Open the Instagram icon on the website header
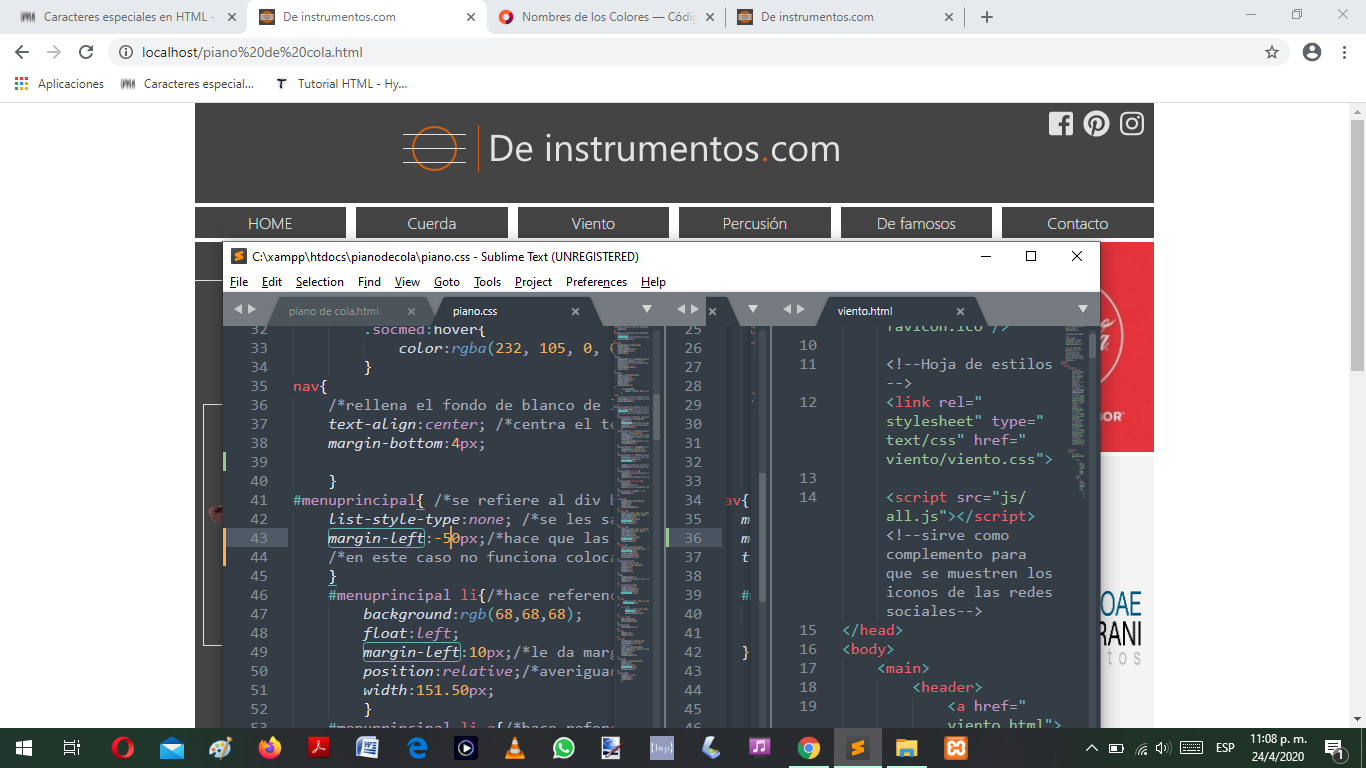This screenshot has width=1366, height=768. point(1132,124)
